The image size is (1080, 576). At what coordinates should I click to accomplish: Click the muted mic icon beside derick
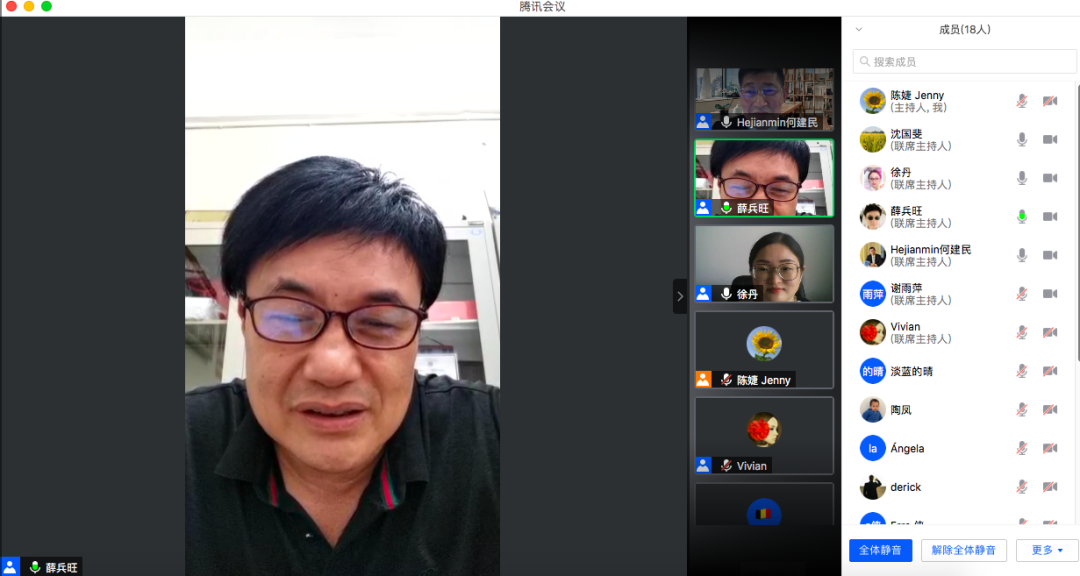[1022, 487]
